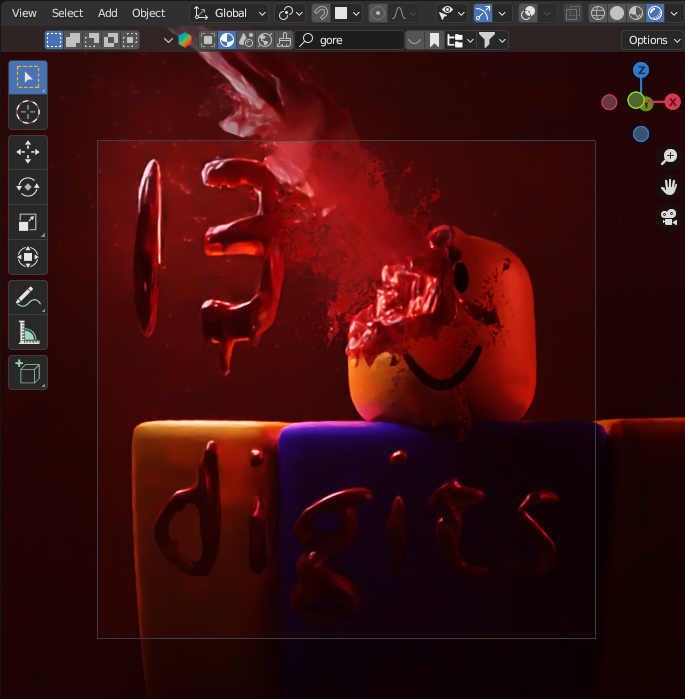This screenshot has width=685, height=699.
Task: Toggle proportional editing circle button
Action: pos(378,13)
